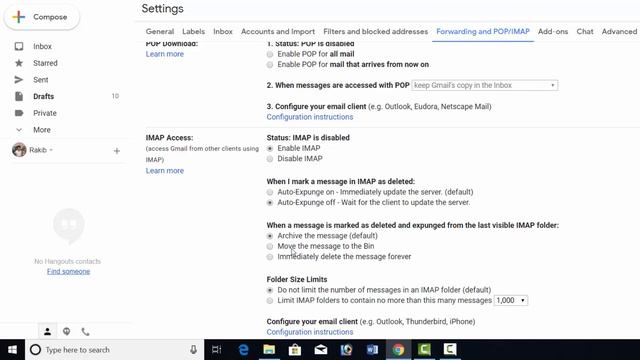Launch Microsoft Edge from taskbar

[x=243, y=350]
